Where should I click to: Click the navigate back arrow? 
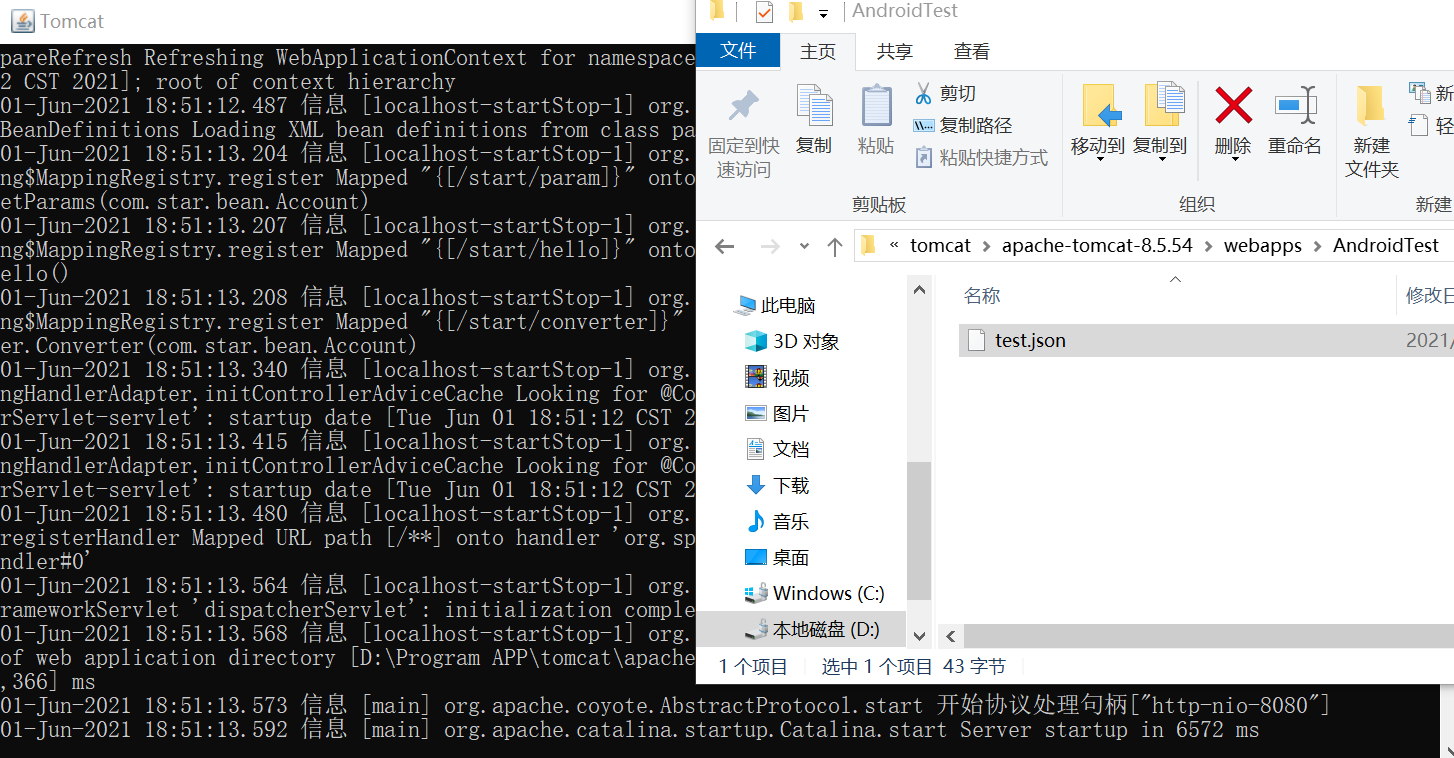[723, 244]
